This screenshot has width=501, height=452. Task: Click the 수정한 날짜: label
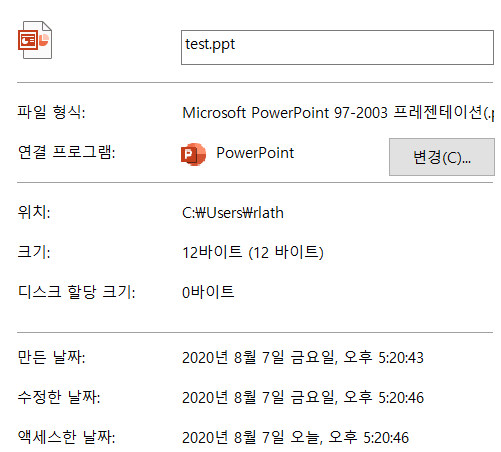[x=59, y=397]
